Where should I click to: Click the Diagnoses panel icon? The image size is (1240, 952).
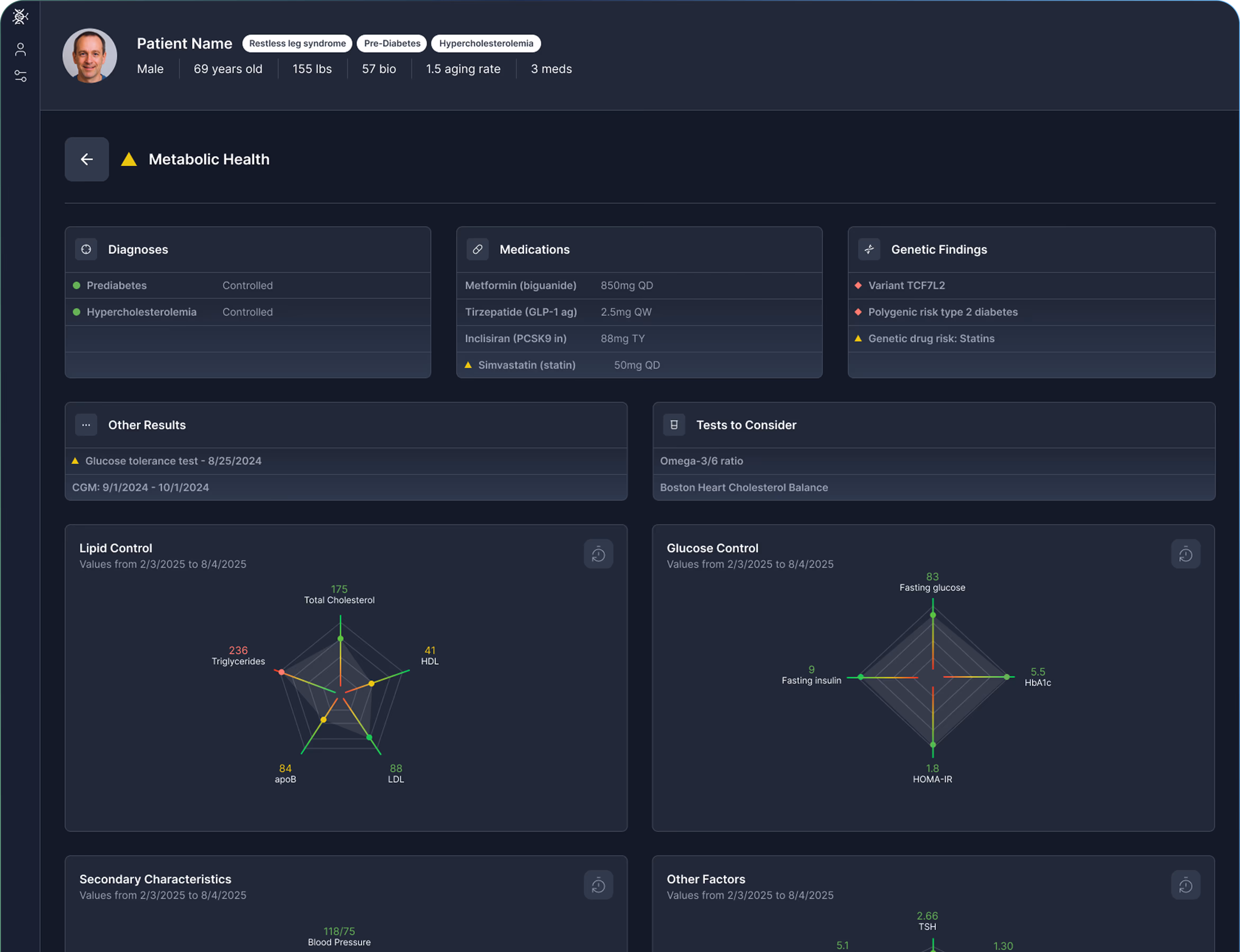click(x=86, y=249)
